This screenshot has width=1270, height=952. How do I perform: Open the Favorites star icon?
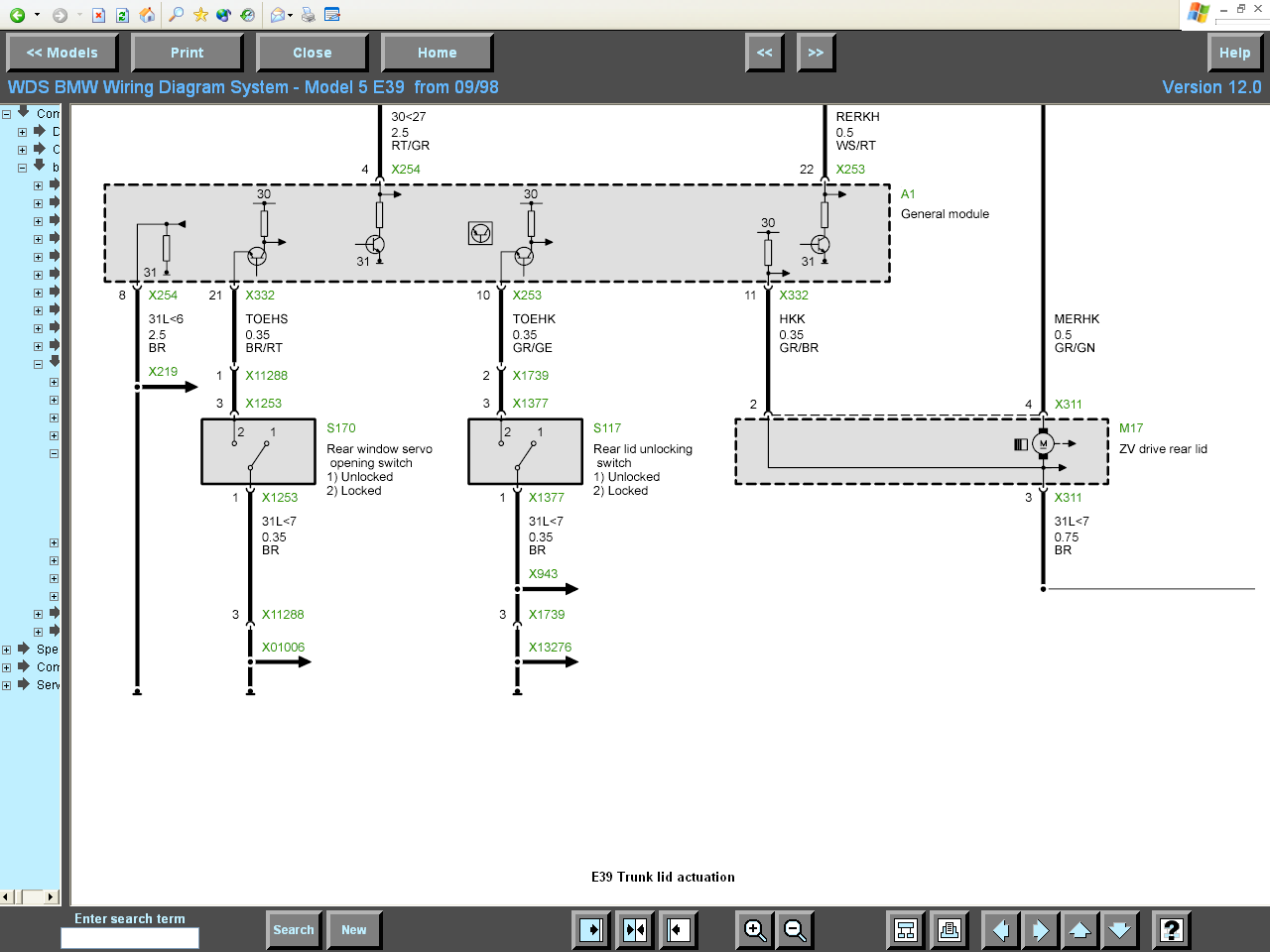pyautogui.click(x=200, y=15)
